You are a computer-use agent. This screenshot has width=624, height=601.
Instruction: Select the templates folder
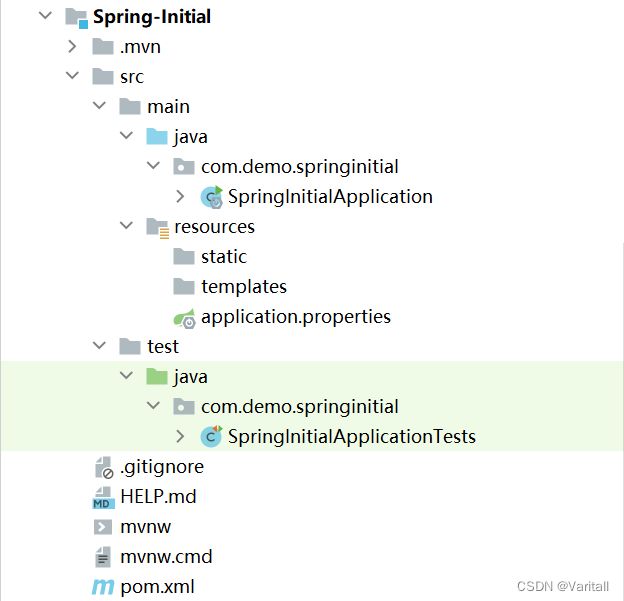tap(243, 287)
